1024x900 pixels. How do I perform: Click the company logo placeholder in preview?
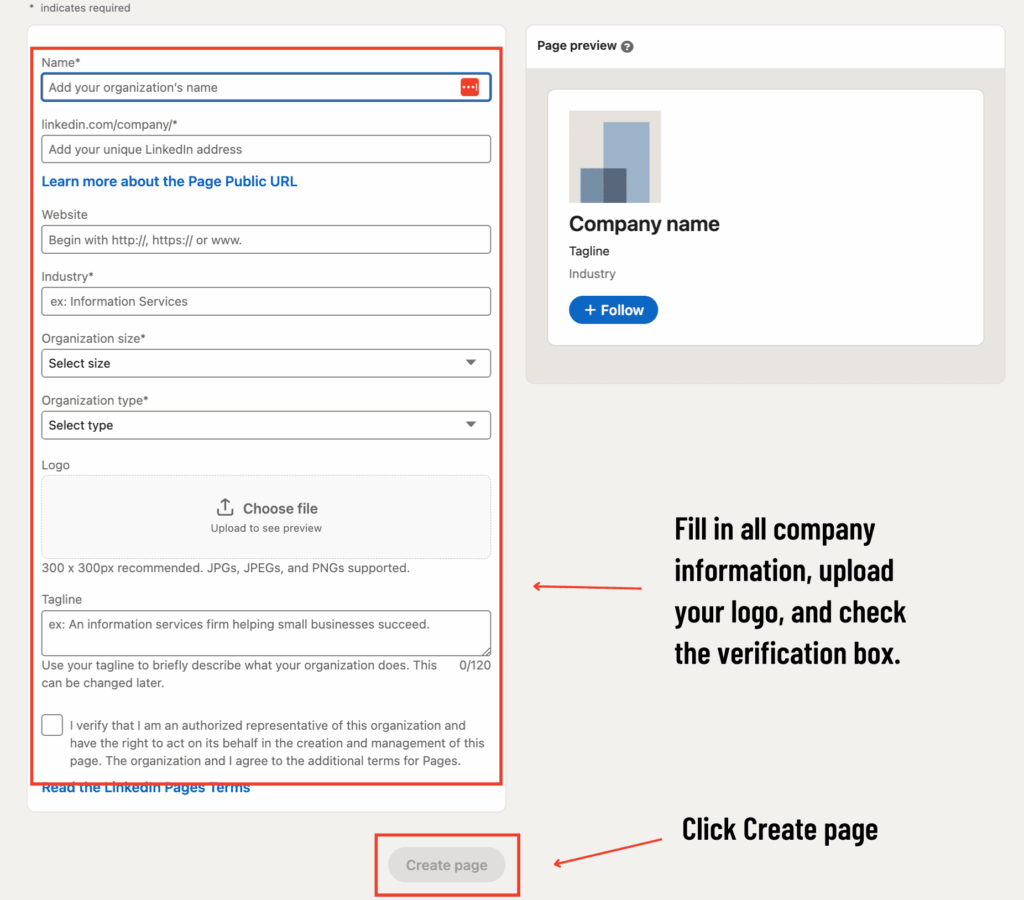click(x=614, y=157)
